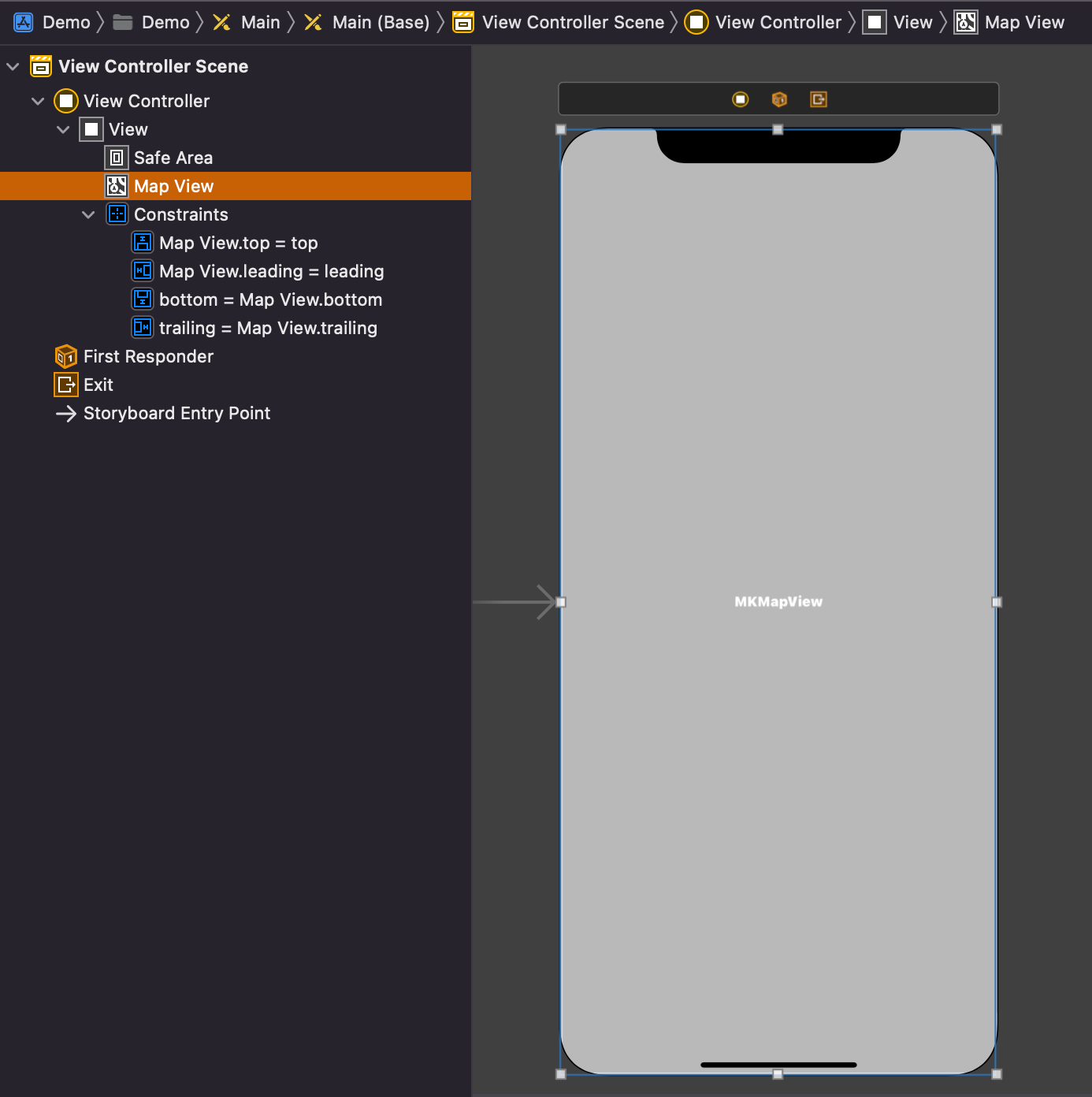1092x1097 pixels.
Task: Click the Map View icon in jump bar
Action: pyautogui.click(x=965, y=21)
